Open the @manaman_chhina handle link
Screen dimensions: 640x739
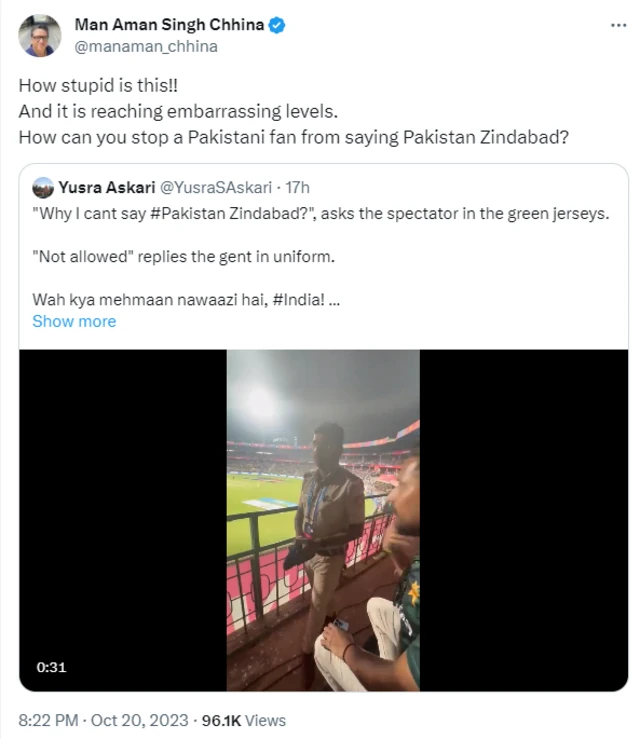click(x=146, y=46)
